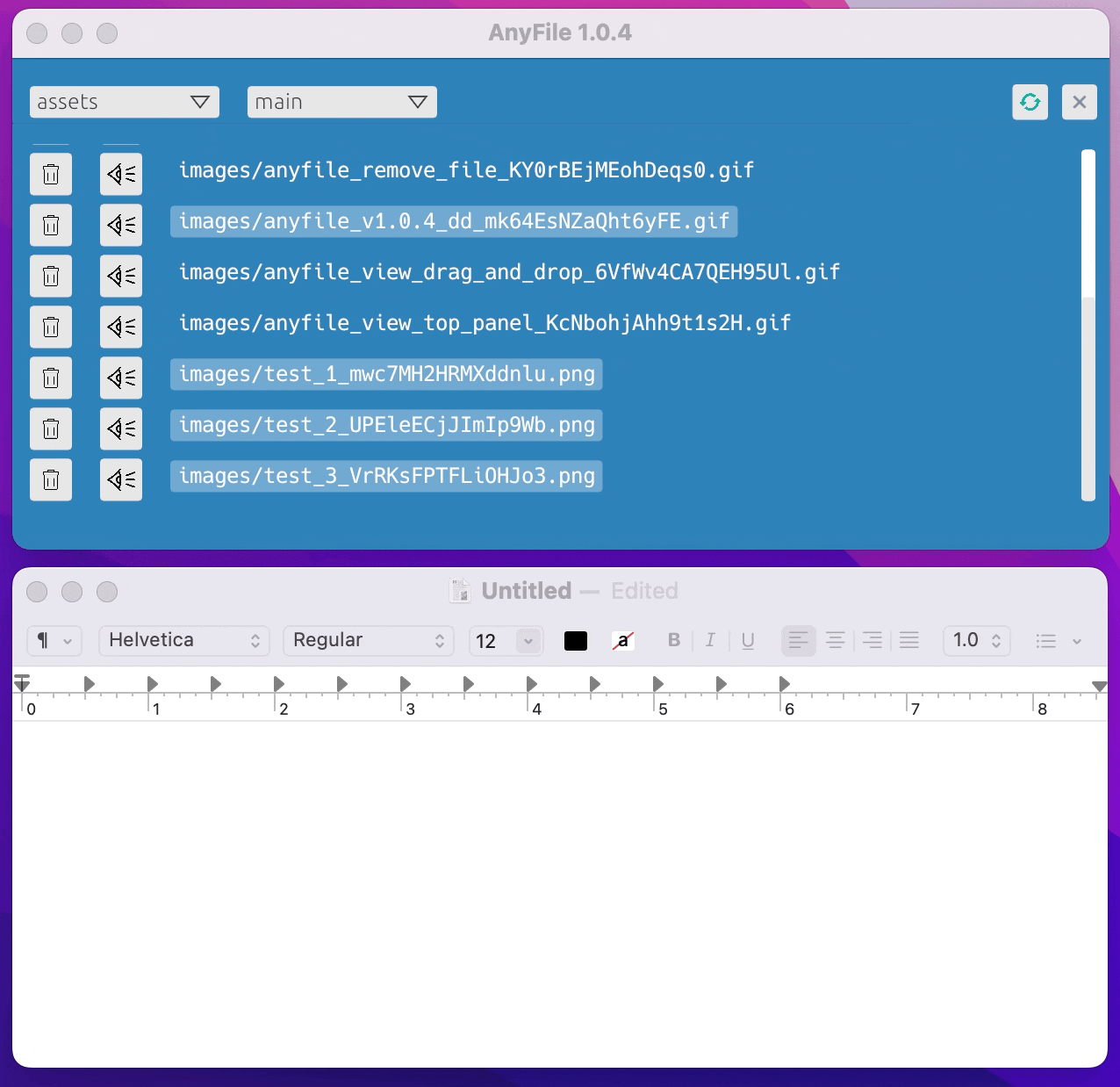This screenshot has width=1120, height=1087.
Task: Click announce icon for test_2 png row
Action: (121, 428)
